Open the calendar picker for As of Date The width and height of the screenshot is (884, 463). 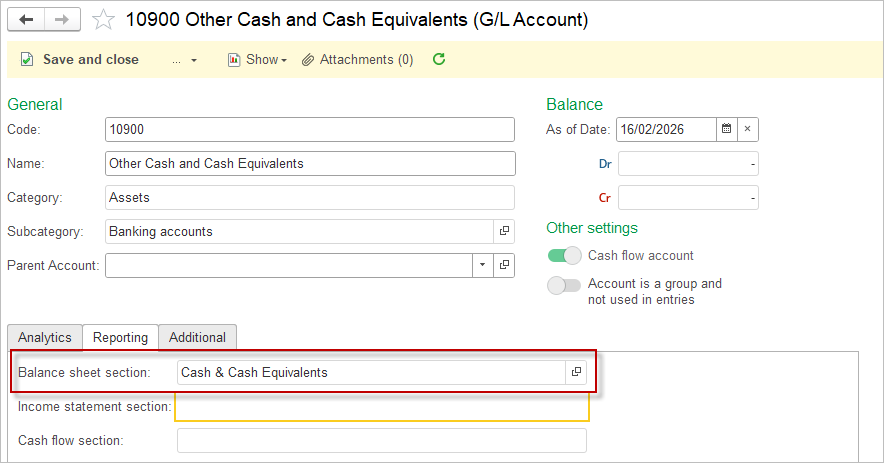point(727,129)
